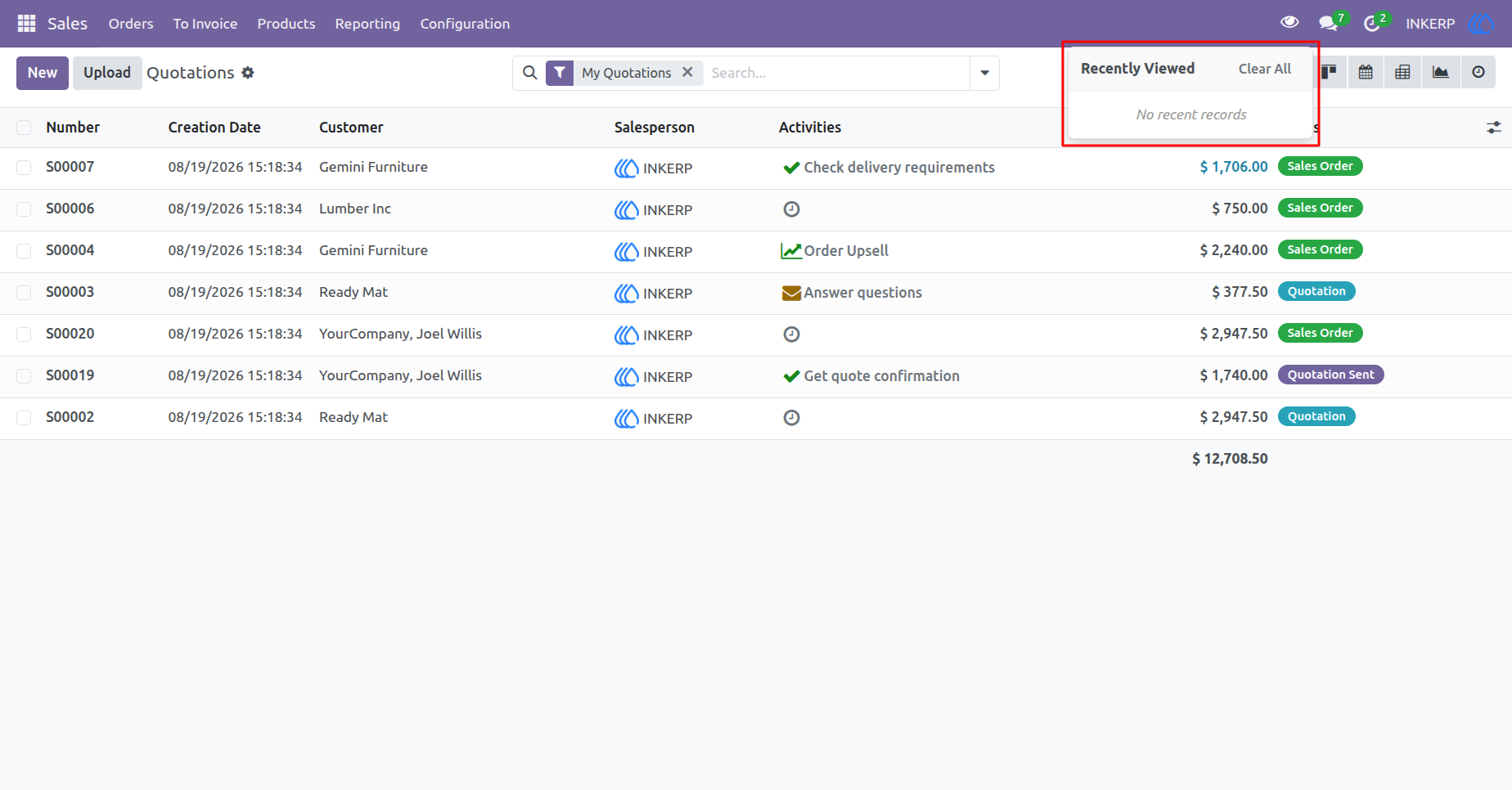The height and width of the screenshot is (790, 1512).
Task: Open the apps grid menu icon
Action: point(26,24)
